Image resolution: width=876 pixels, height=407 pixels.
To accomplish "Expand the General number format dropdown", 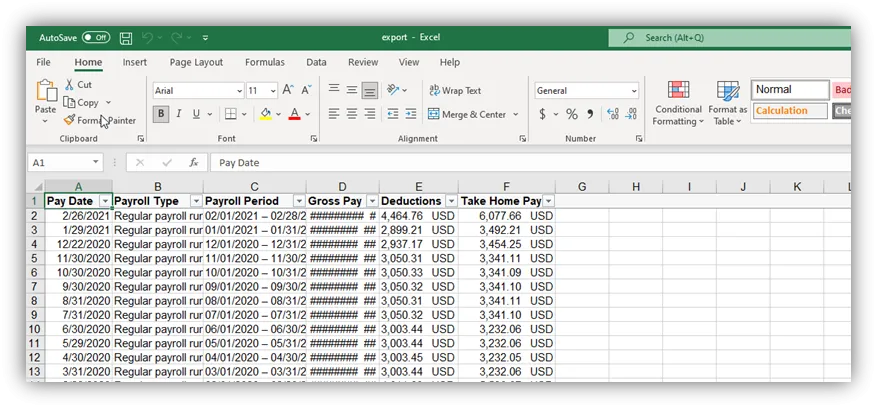I will pos(633,91).
